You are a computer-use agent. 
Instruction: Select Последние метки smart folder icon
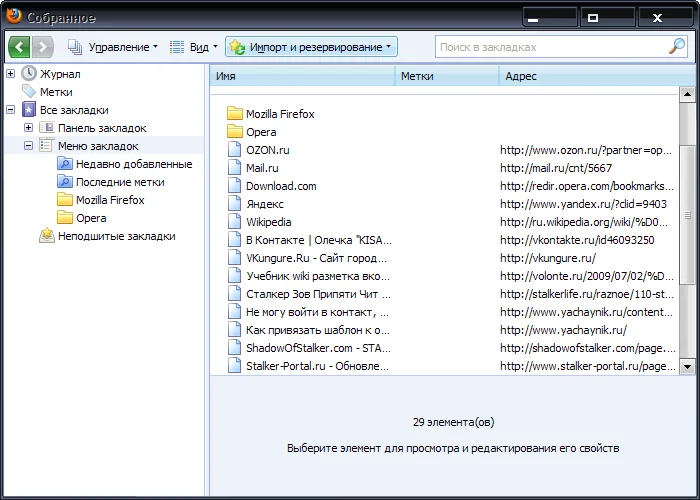[65, 182]
